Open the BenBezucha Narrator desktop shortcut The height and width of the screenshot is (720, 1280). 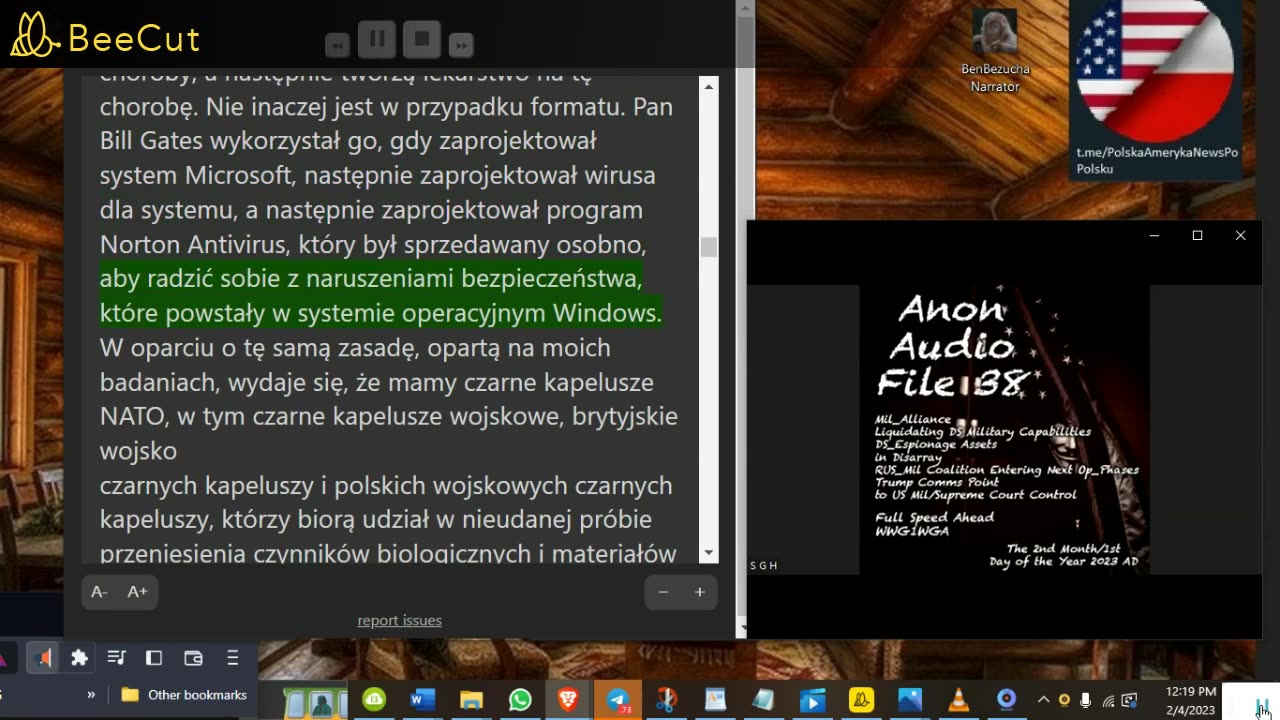click(x=995, y=52)
